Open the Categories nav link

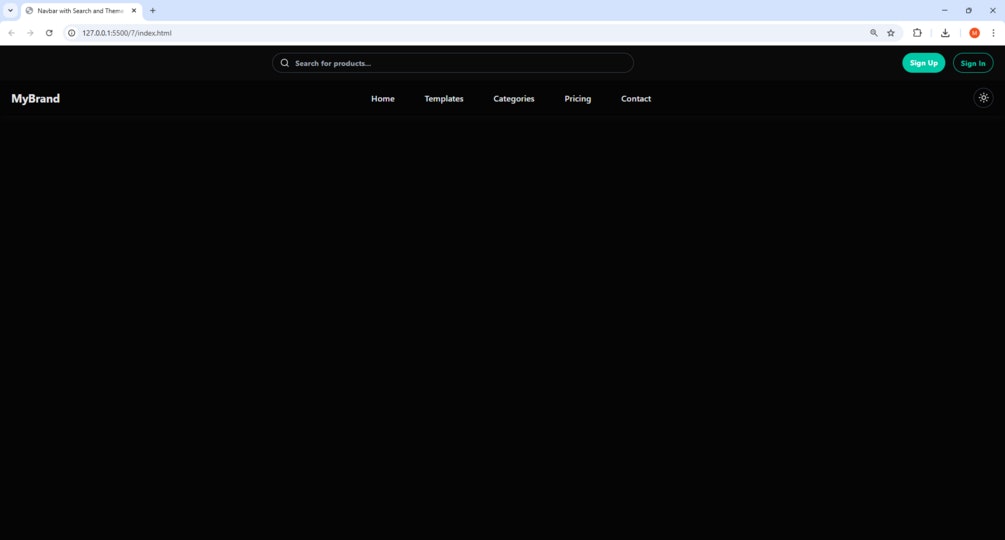513,99
